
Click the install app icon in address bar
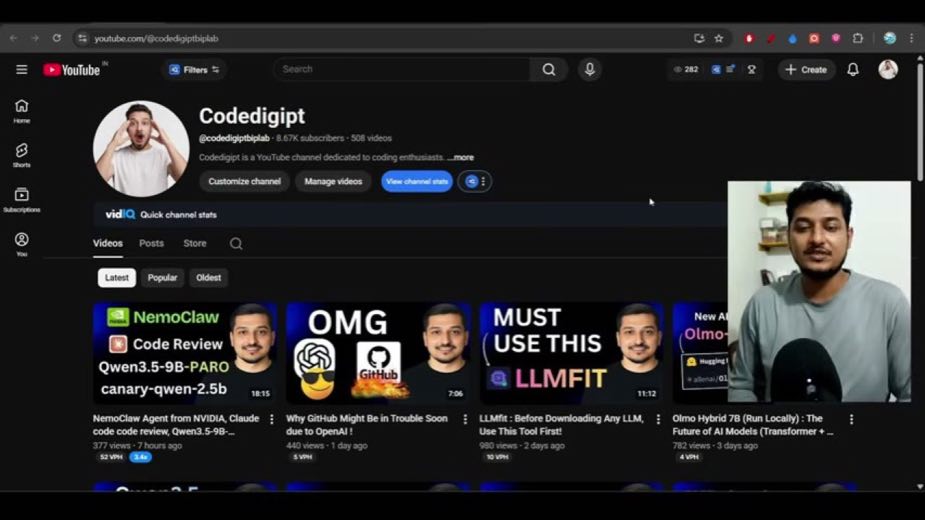pyautogui.click(x=699, y=38)
